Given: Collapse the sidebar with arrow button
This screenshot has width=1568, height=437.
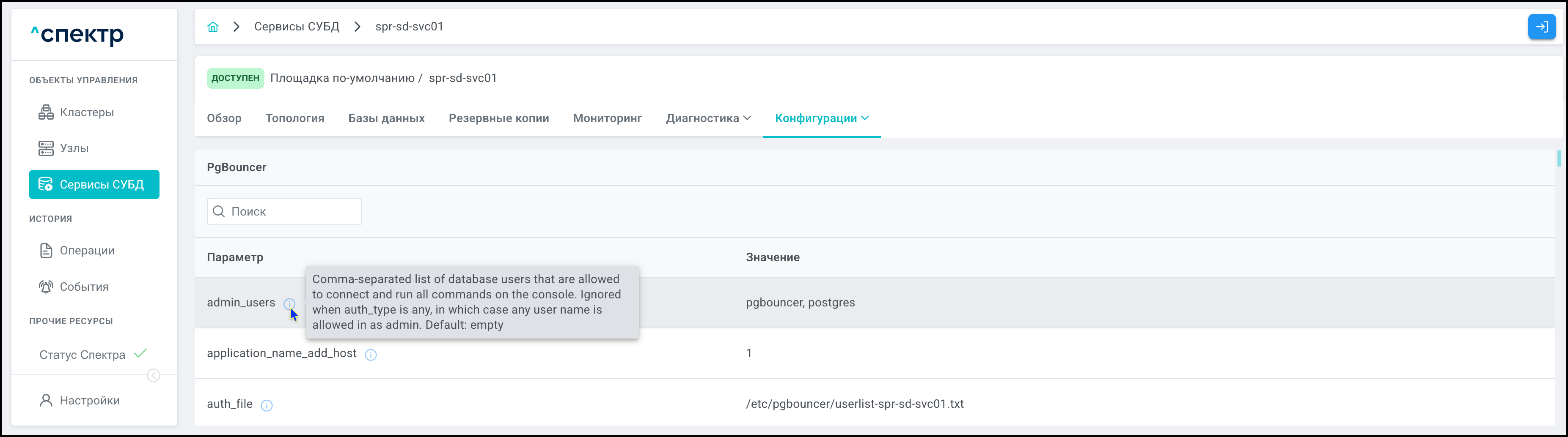Looking at the screenshot, I should (154, 376).
